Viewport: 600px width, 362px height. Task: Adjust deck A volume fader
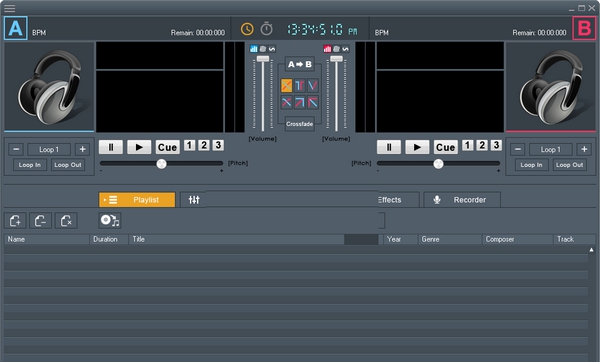[263, 59]
